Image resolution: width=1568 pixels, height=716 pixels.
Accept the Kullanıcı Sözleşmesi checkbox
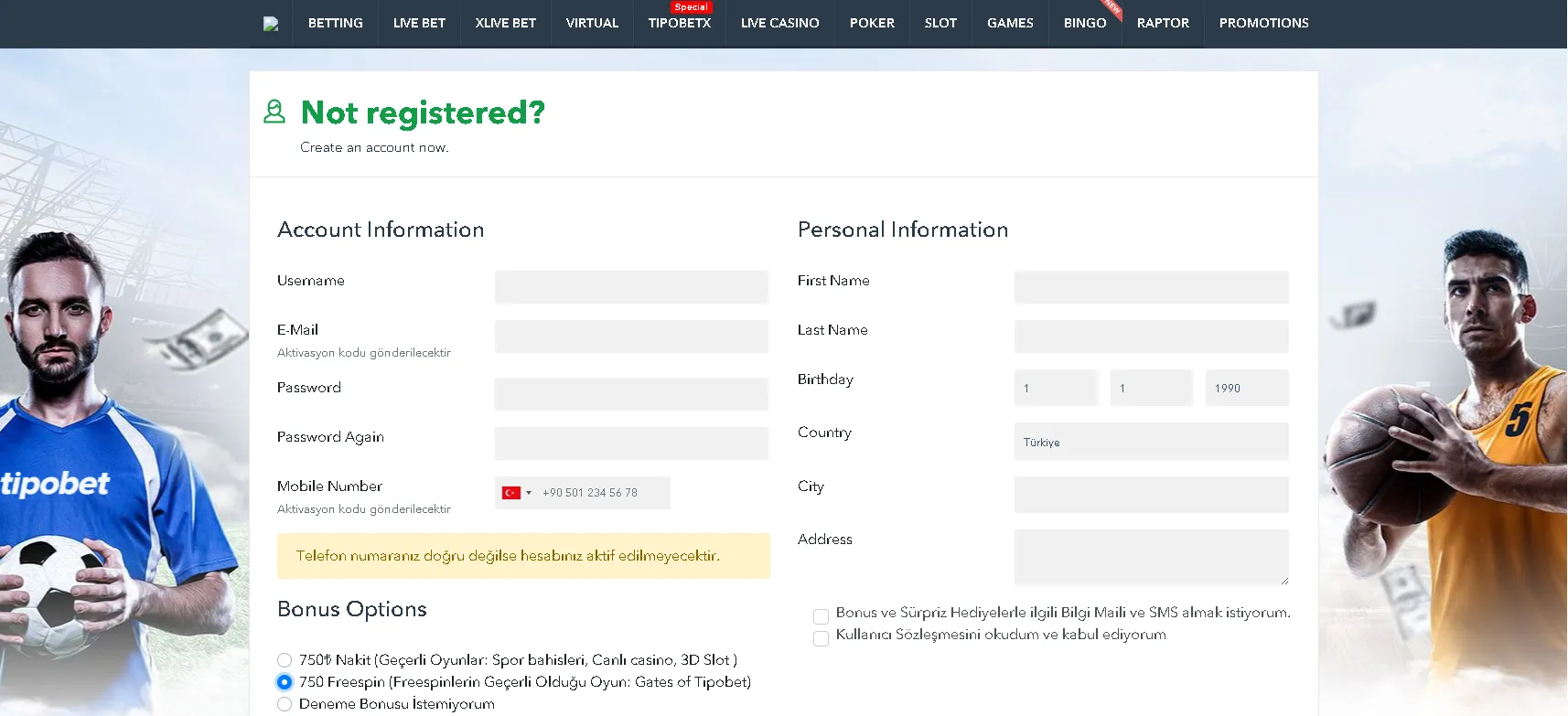click(x=822, y=638)
